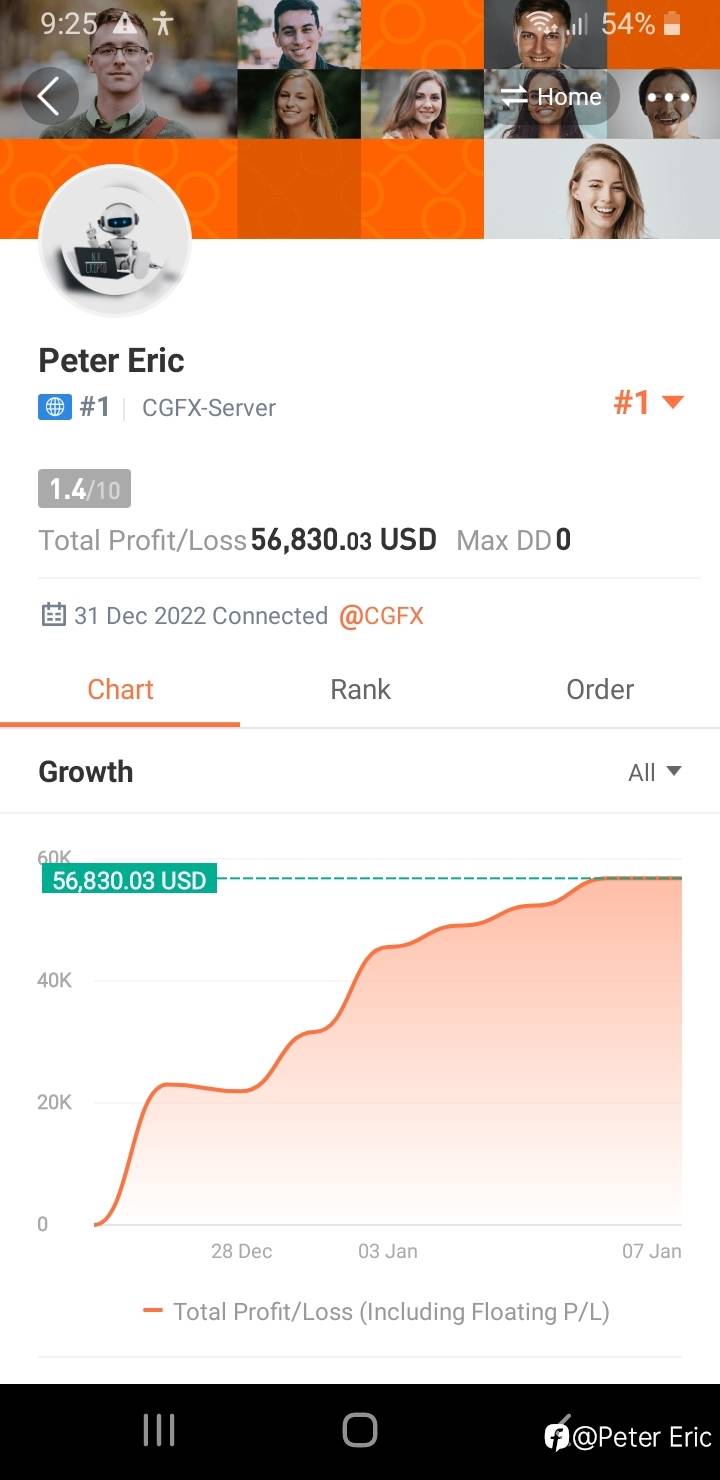Image resolution: width=720 pixels, height=1480 pixels.
Task: Open the @CGFX broker link
Action: click(x=381, y=616)
